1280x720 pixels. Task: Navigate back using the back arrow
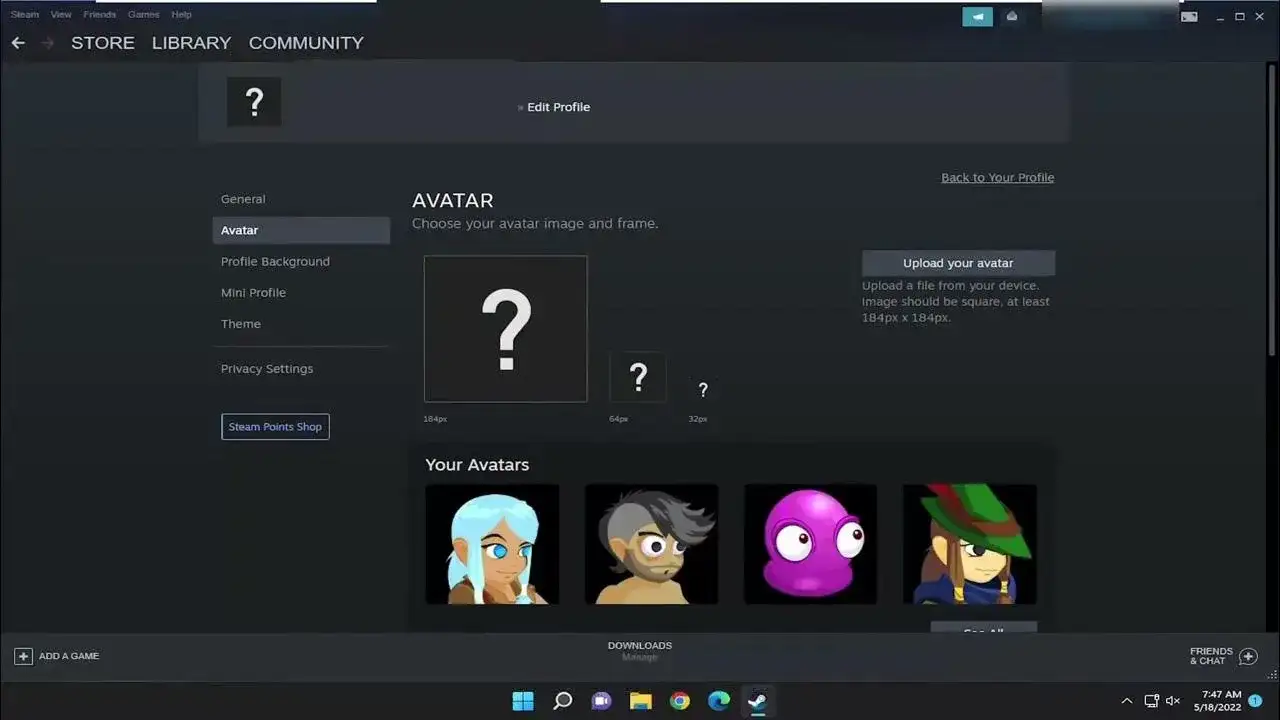point(17,42)
